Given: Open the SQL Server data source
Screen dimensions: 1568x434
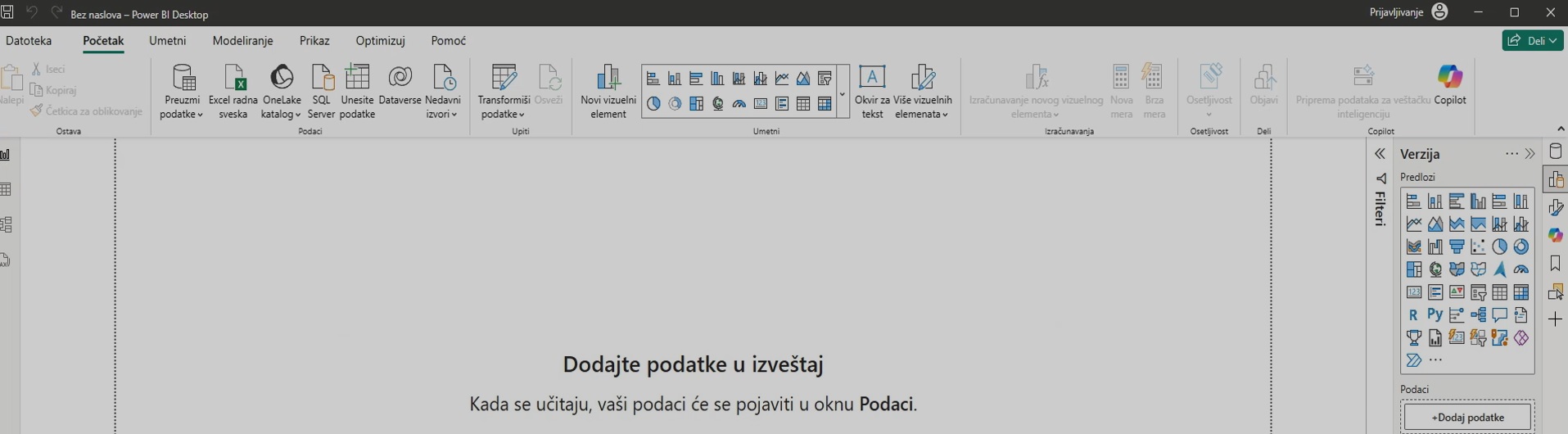Looking at the screenshot, I should [321, 91].
